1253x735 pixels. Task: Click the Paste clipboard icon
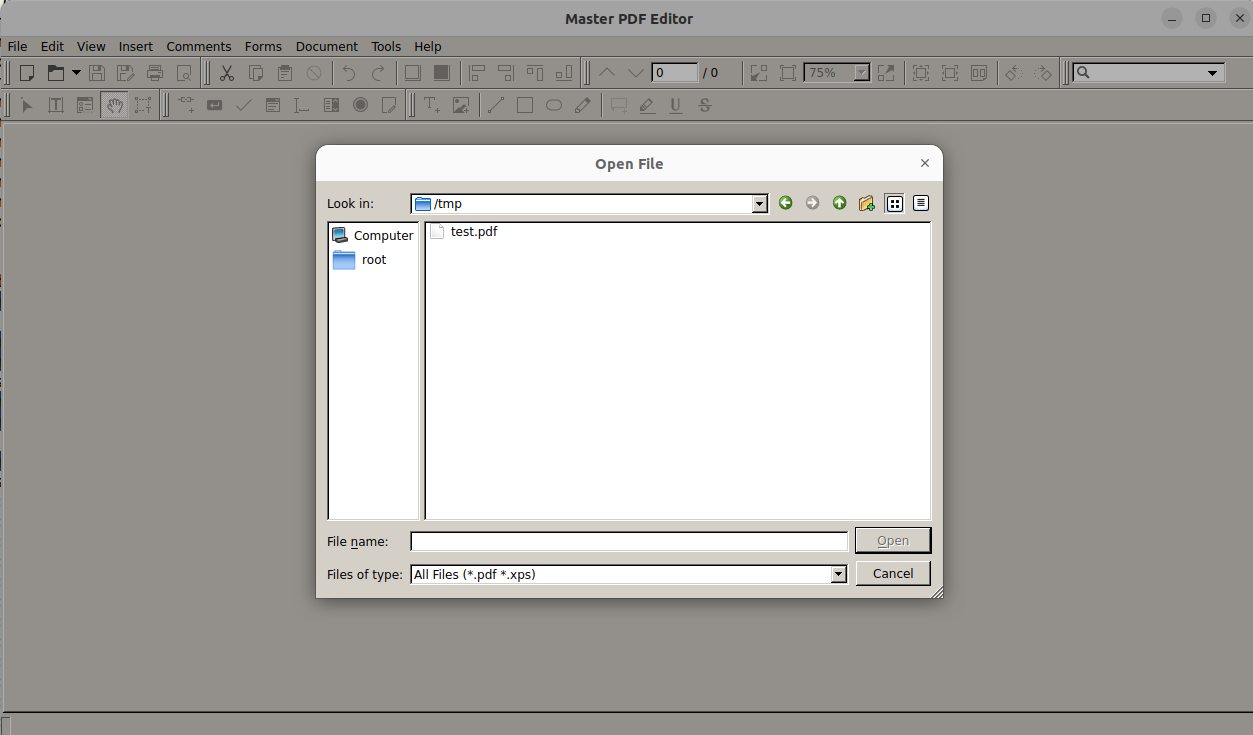285,73
